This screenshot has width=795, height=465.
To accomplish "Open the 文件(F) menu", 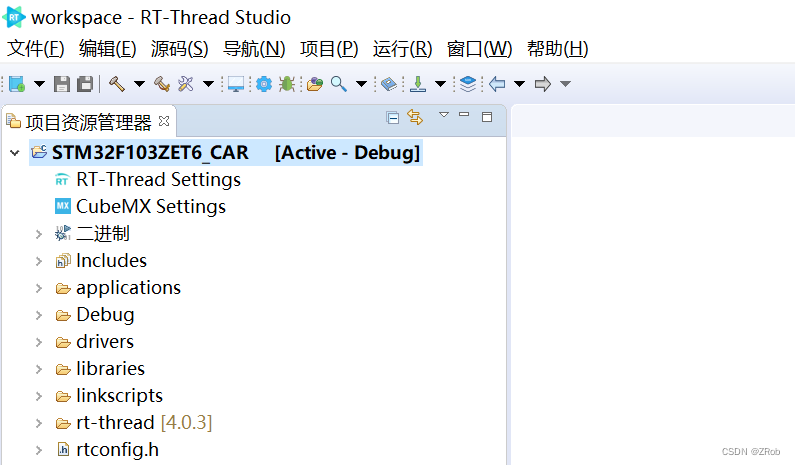I will (35, 49).
